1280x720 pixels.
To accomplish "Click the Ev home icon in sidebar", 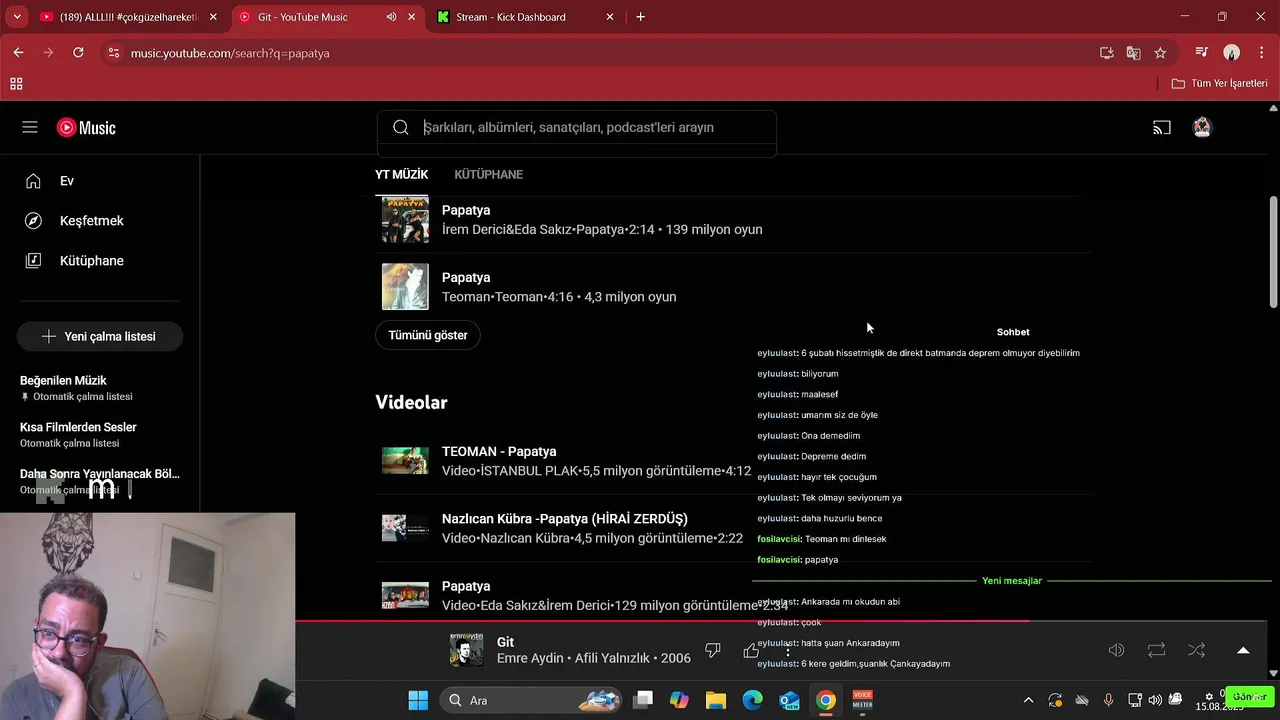I will click(x=33, y=181).
